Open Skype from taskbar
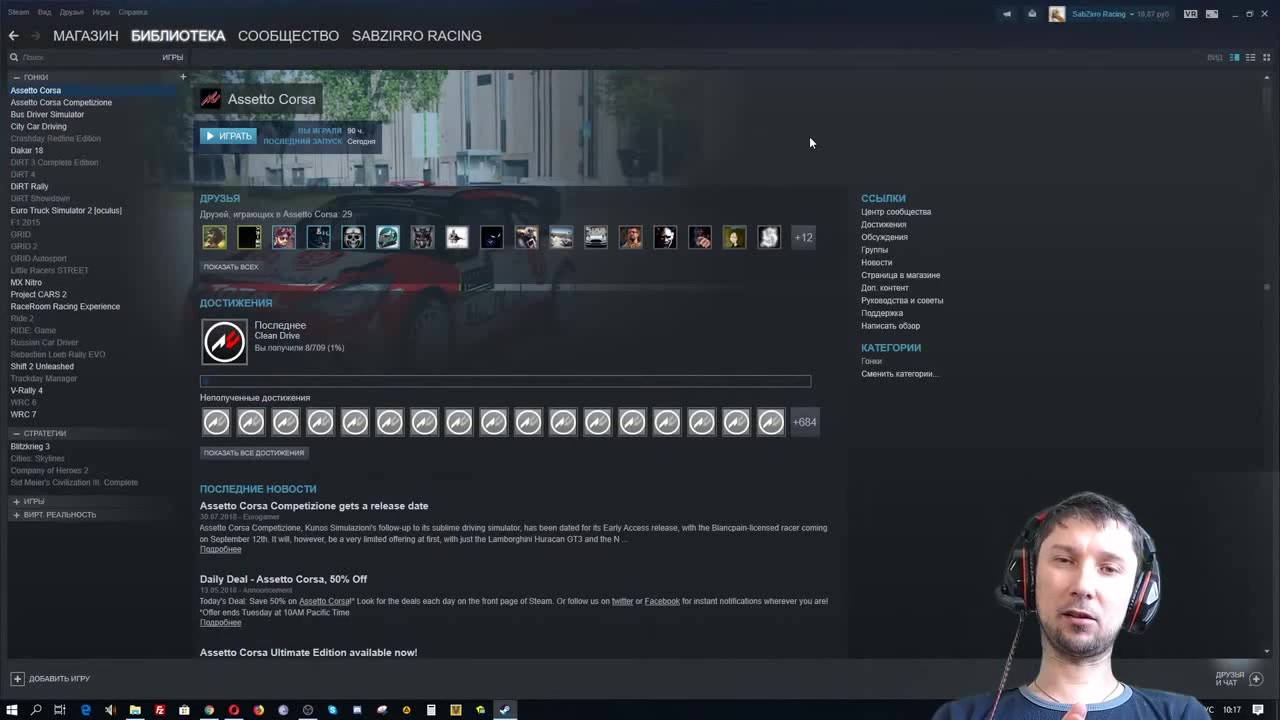Image resolution: width=1280 pixels, height=720 pixels. [332, 710]
